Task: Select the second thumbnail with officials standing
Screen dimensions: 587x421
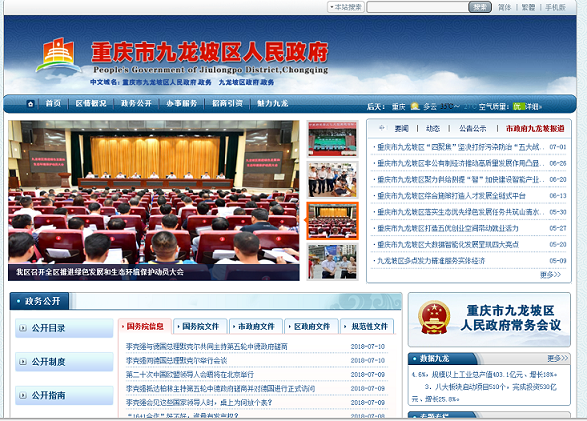Action: click(x=332, y=180)
